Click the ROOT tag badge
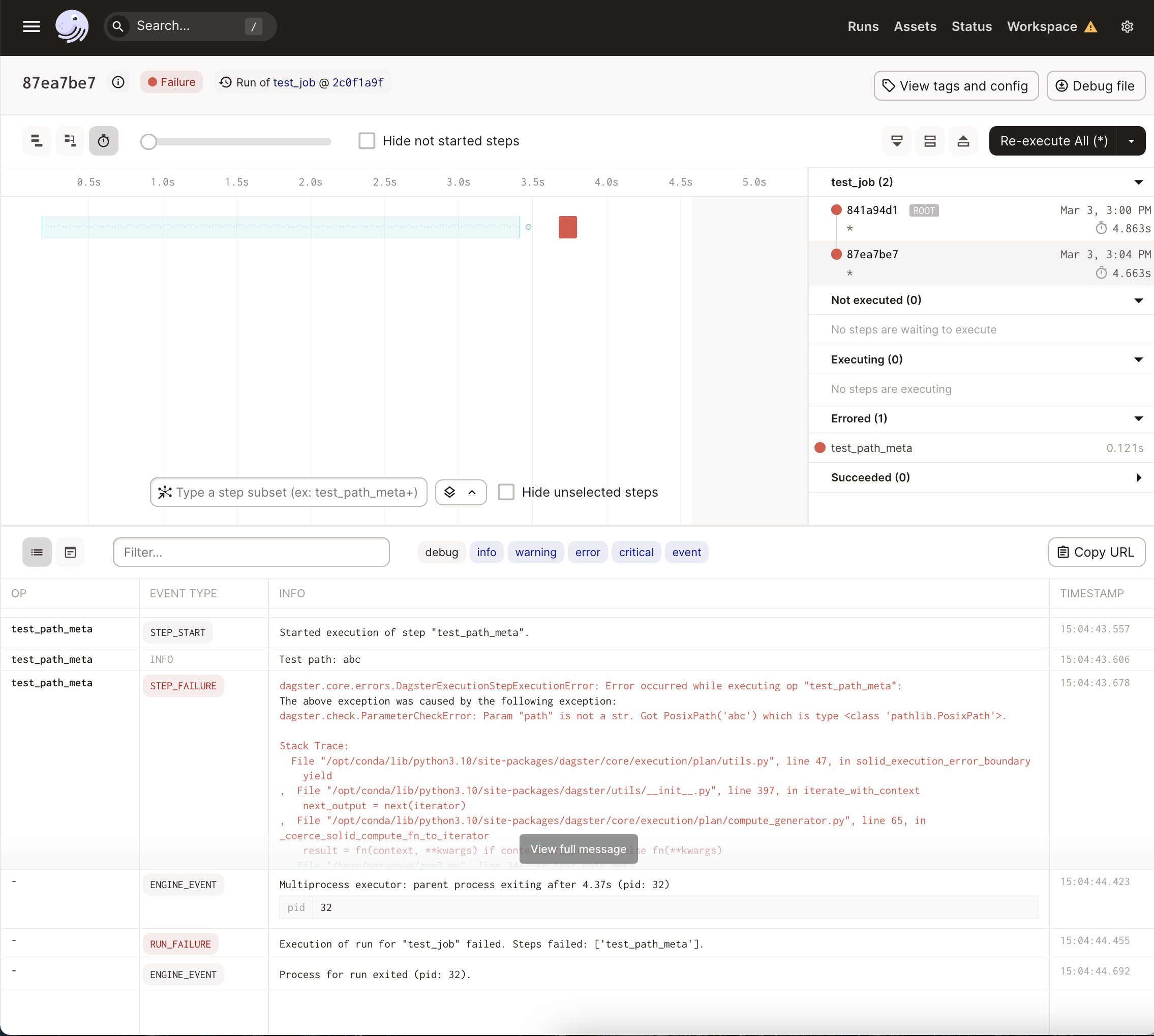Image resolution: width=1154 pixels, height=1036 pixels. coord(923,210)
